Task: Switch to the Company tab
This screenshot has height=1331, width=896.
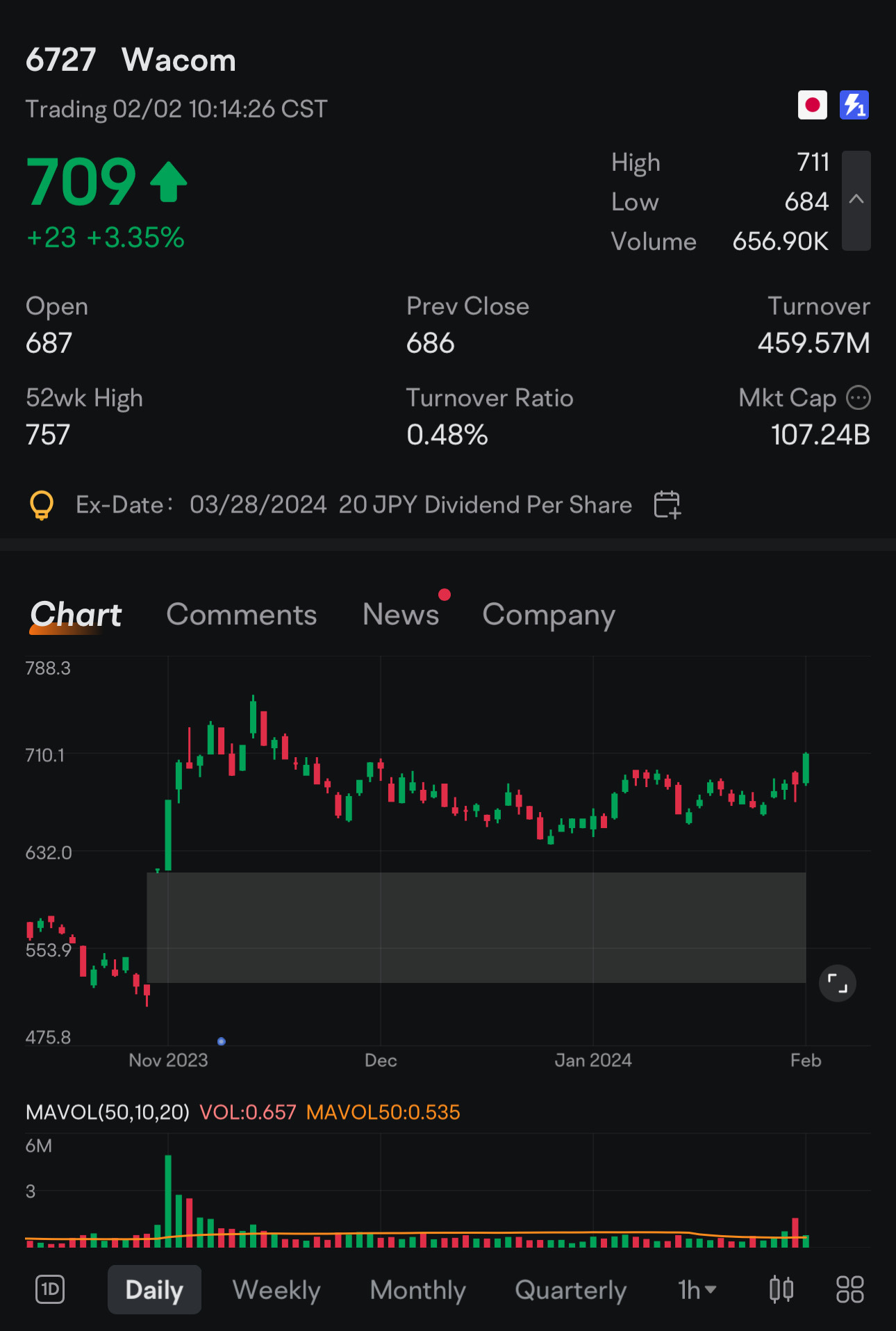Action: pyautogui.click(x=549, y=615)
